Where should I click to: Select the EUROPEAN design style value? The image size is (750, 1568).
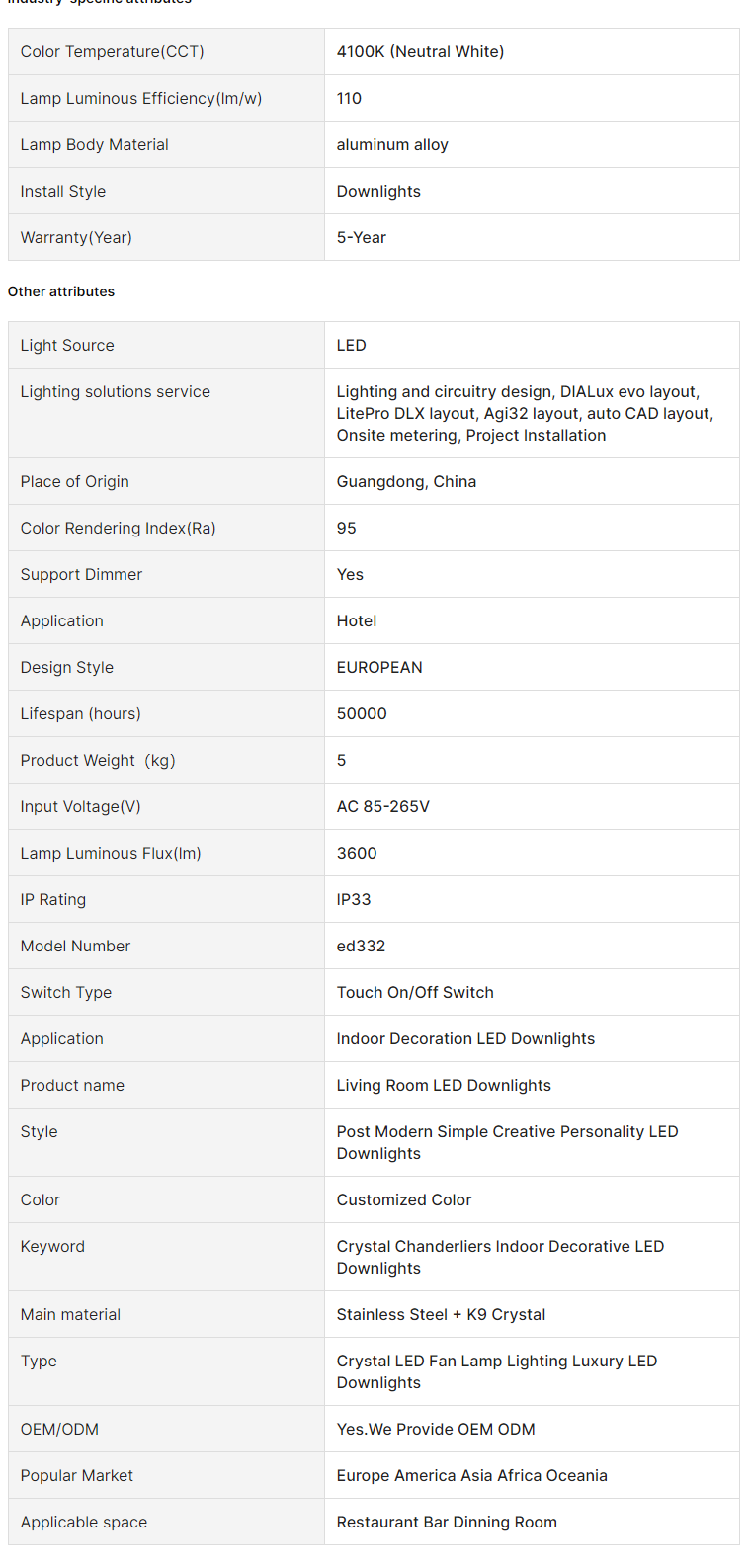(x=379, y=667)
